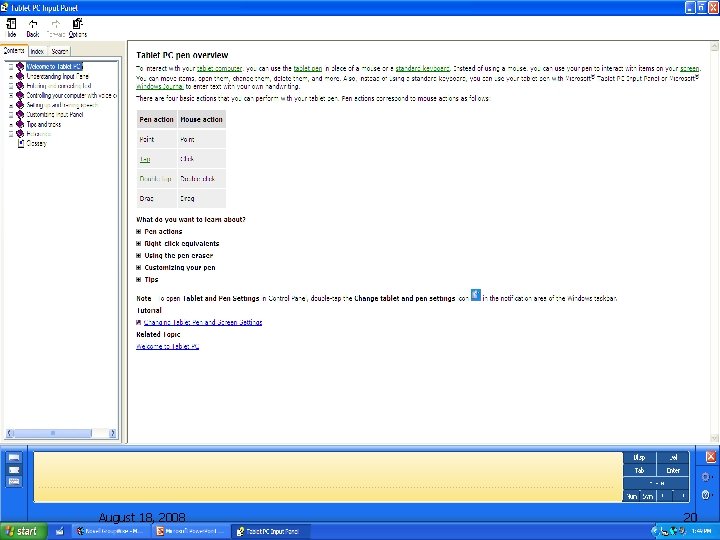Screen dimensions: 720x540
Task: Switch to the Contents tab
Action: coord(14,51)
